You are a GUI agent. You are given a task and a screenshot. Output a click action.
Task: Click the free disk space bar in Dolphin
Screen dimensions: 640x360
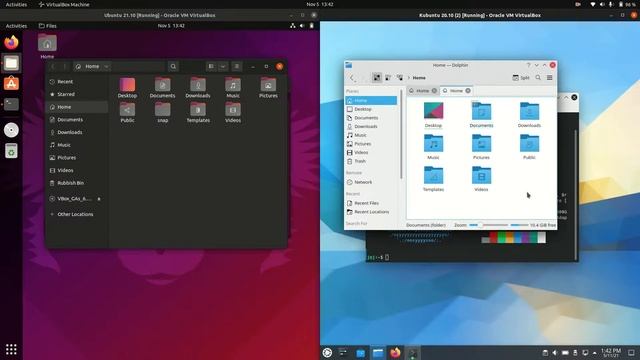(520, 225)
